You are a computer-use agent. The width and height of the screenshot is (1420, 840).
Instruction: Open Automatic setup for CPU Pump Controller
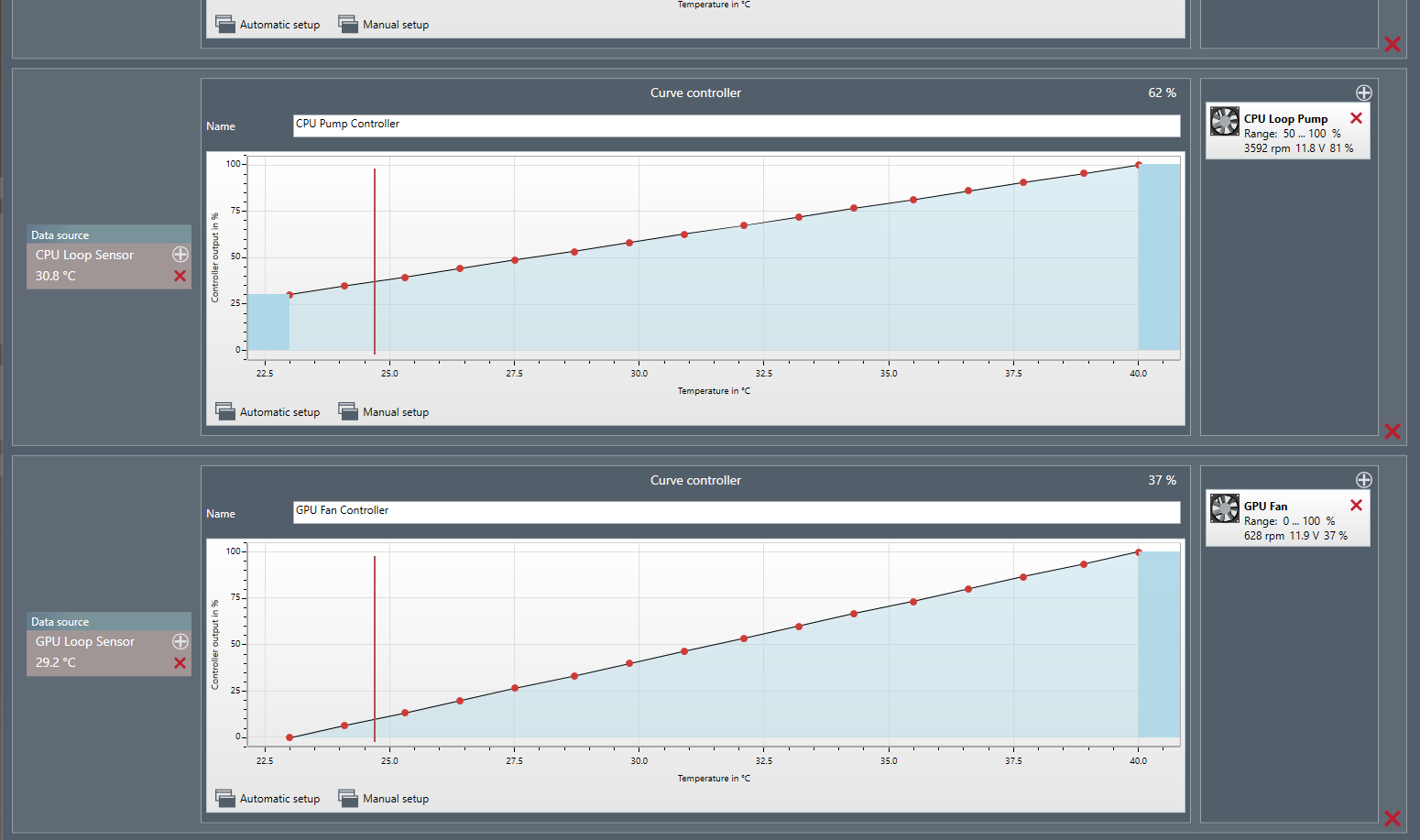click(x=268, y=412)
